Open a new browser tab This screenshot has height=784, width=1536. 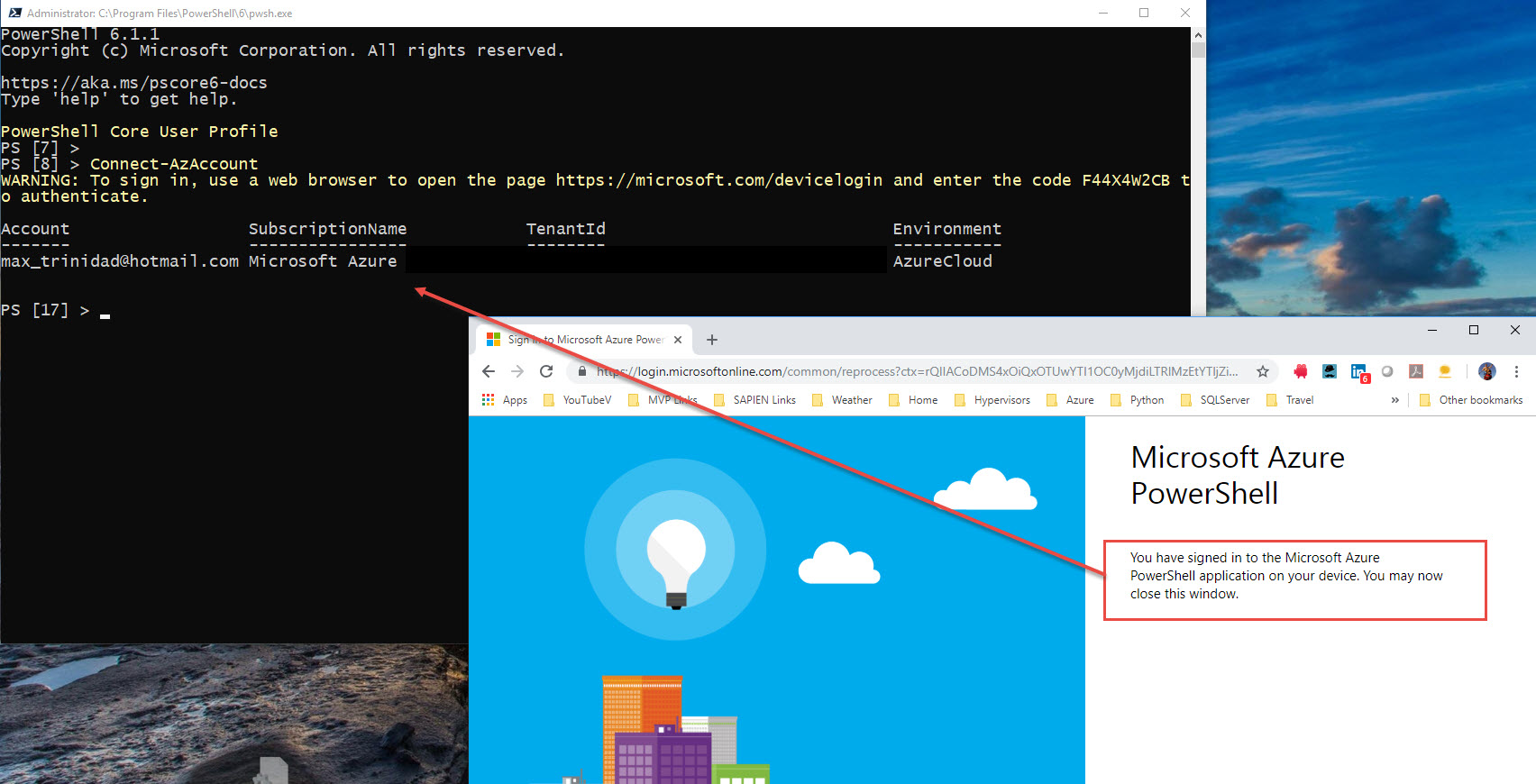click(712, 340)
